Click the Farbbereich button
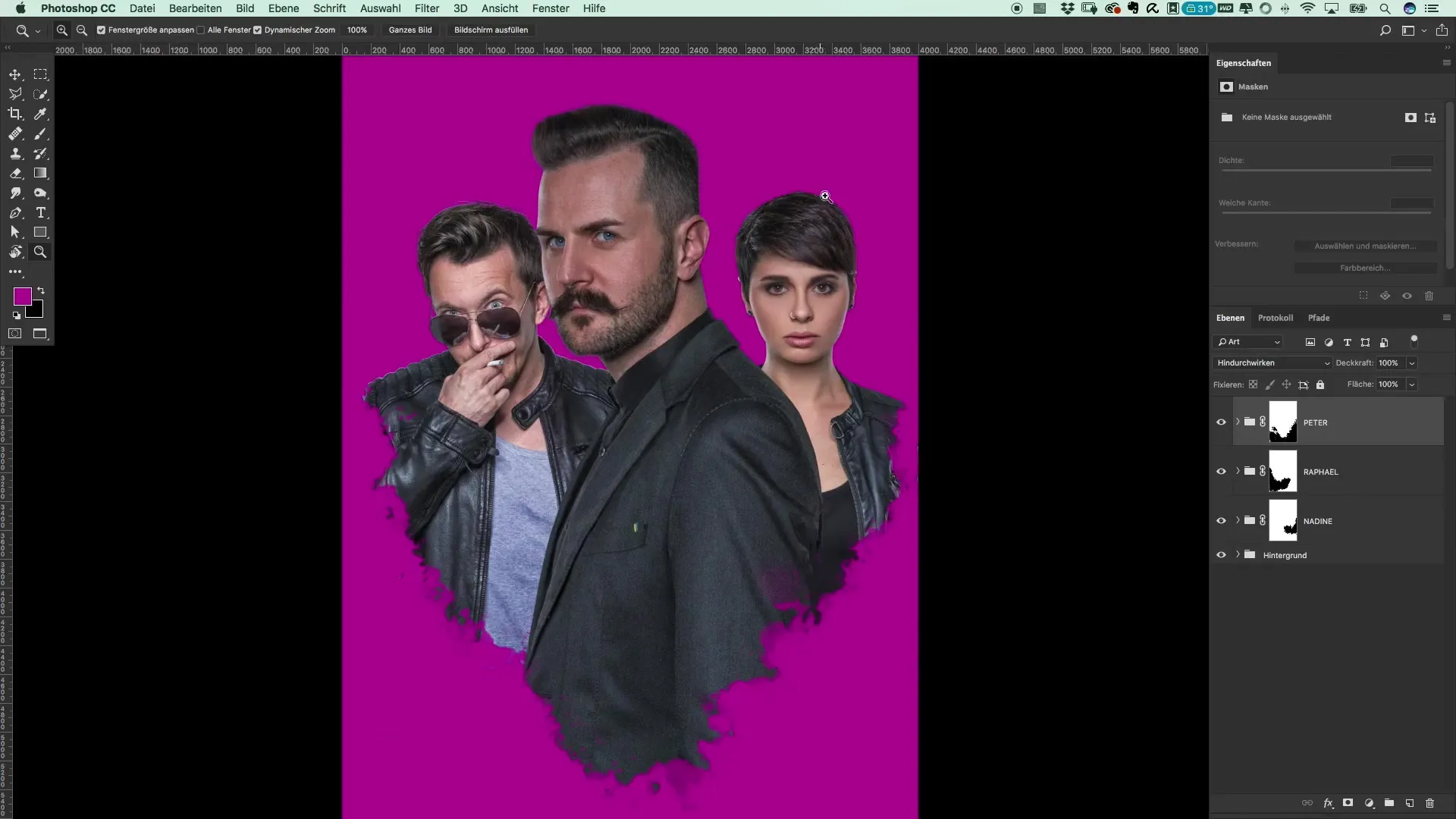The width and height of the screenshot is (1456, 819). [x=1365, y=268]
